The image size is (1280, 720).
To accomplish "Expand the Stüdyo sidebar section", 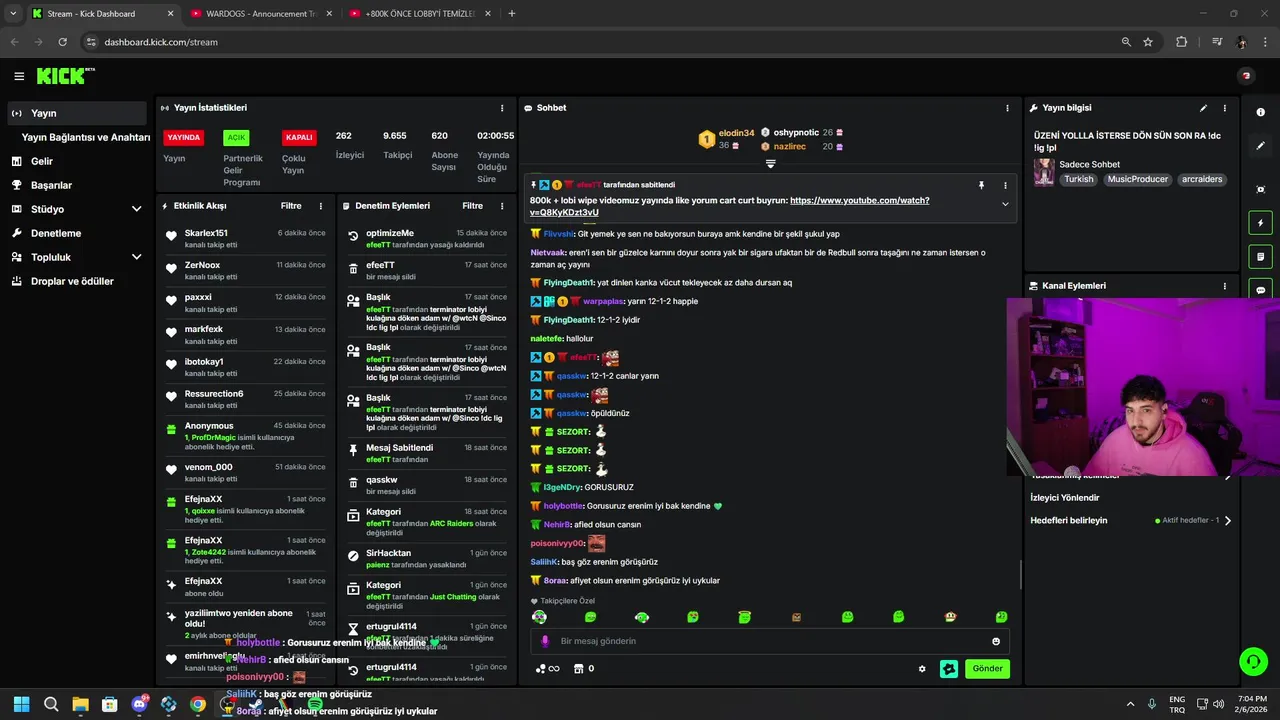I will tap(136, 209).
